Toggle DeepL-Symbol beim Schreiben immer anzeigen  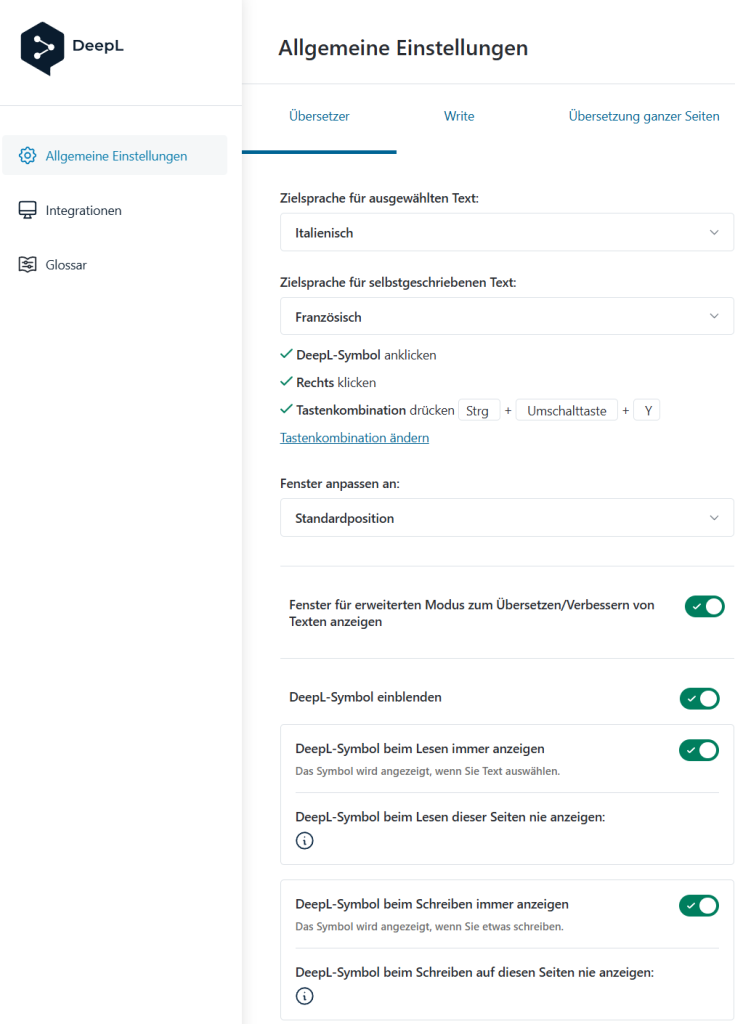click(x=699, y=905)
